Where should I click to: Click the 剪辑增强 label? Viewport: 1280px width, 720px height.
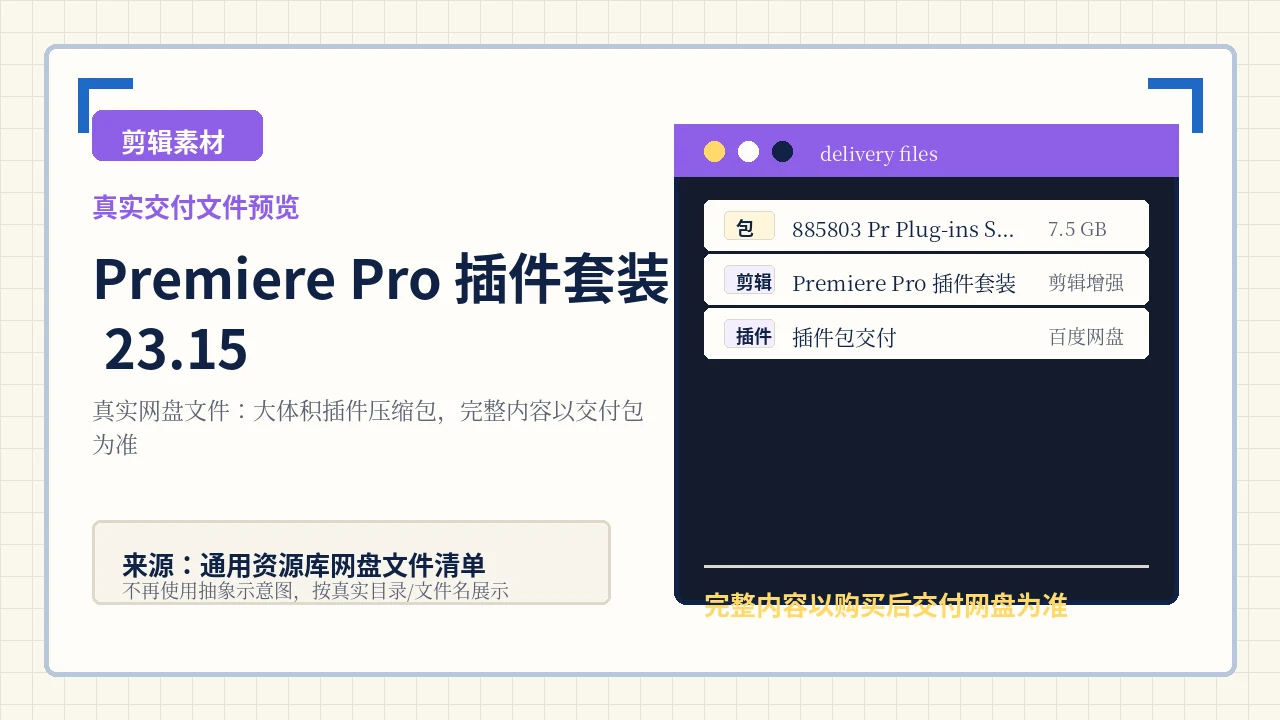(1086, 283)
